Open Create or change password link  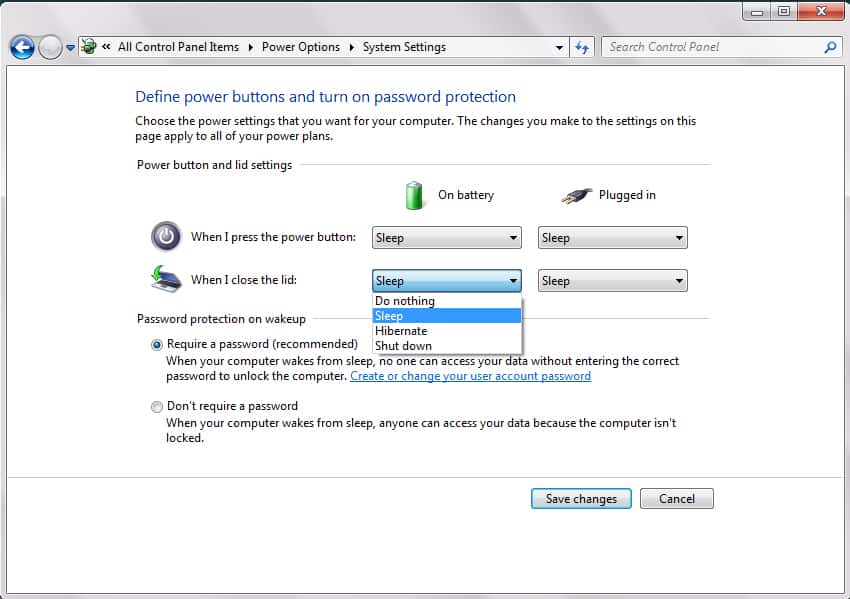[x=470, y=376]
